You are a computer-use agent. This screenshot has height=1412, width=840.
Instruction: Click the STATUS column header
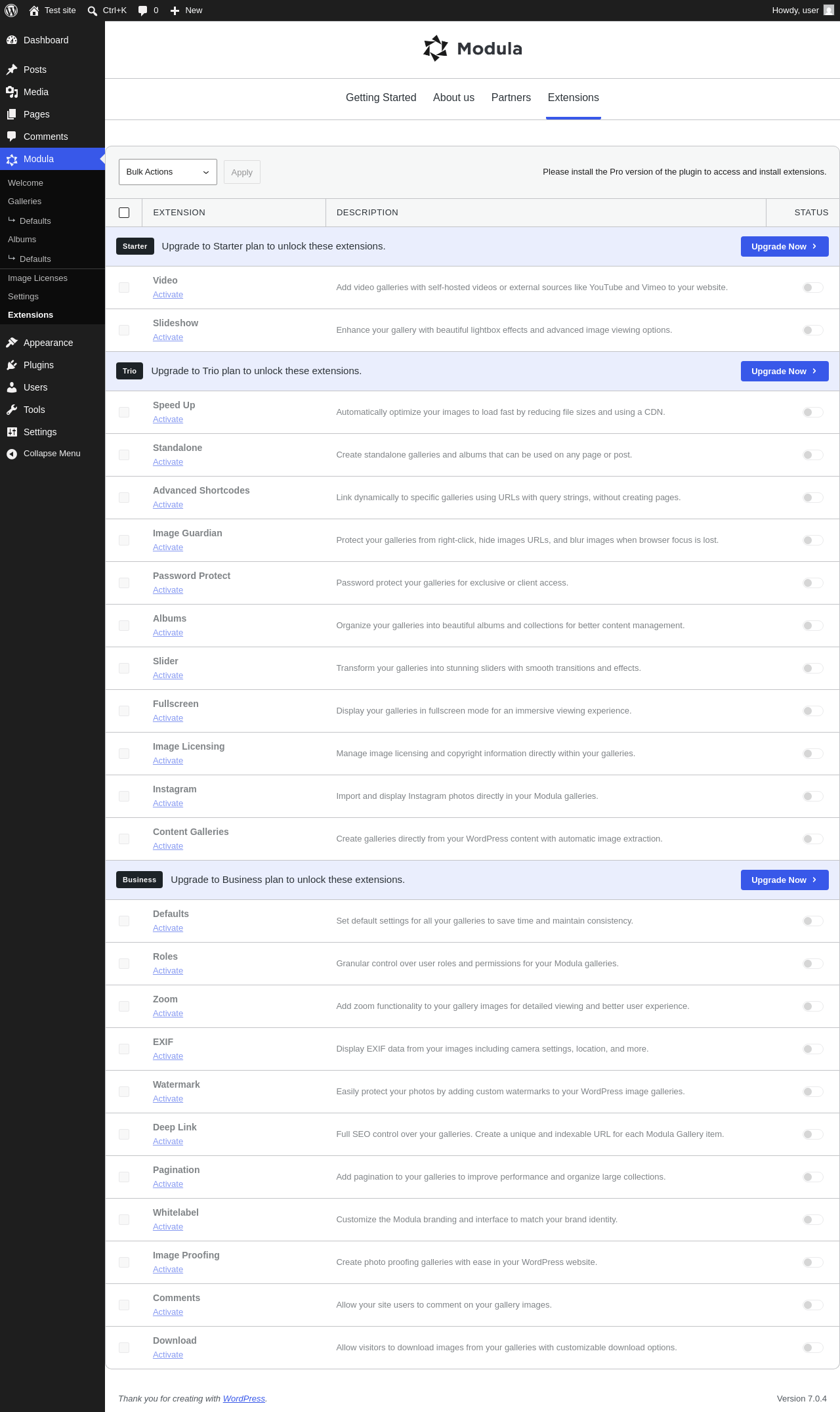(811, 213)
